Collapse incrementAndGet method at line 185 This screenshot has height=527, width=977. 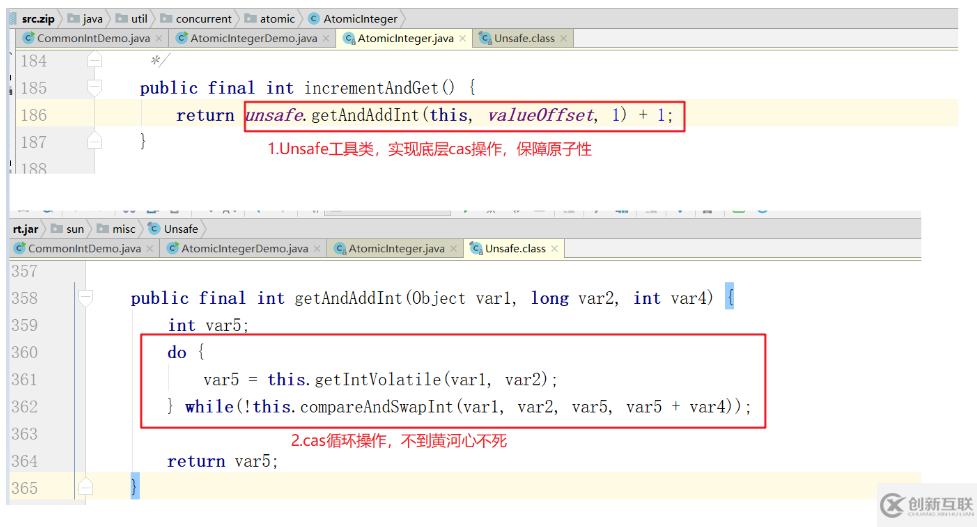94,87
